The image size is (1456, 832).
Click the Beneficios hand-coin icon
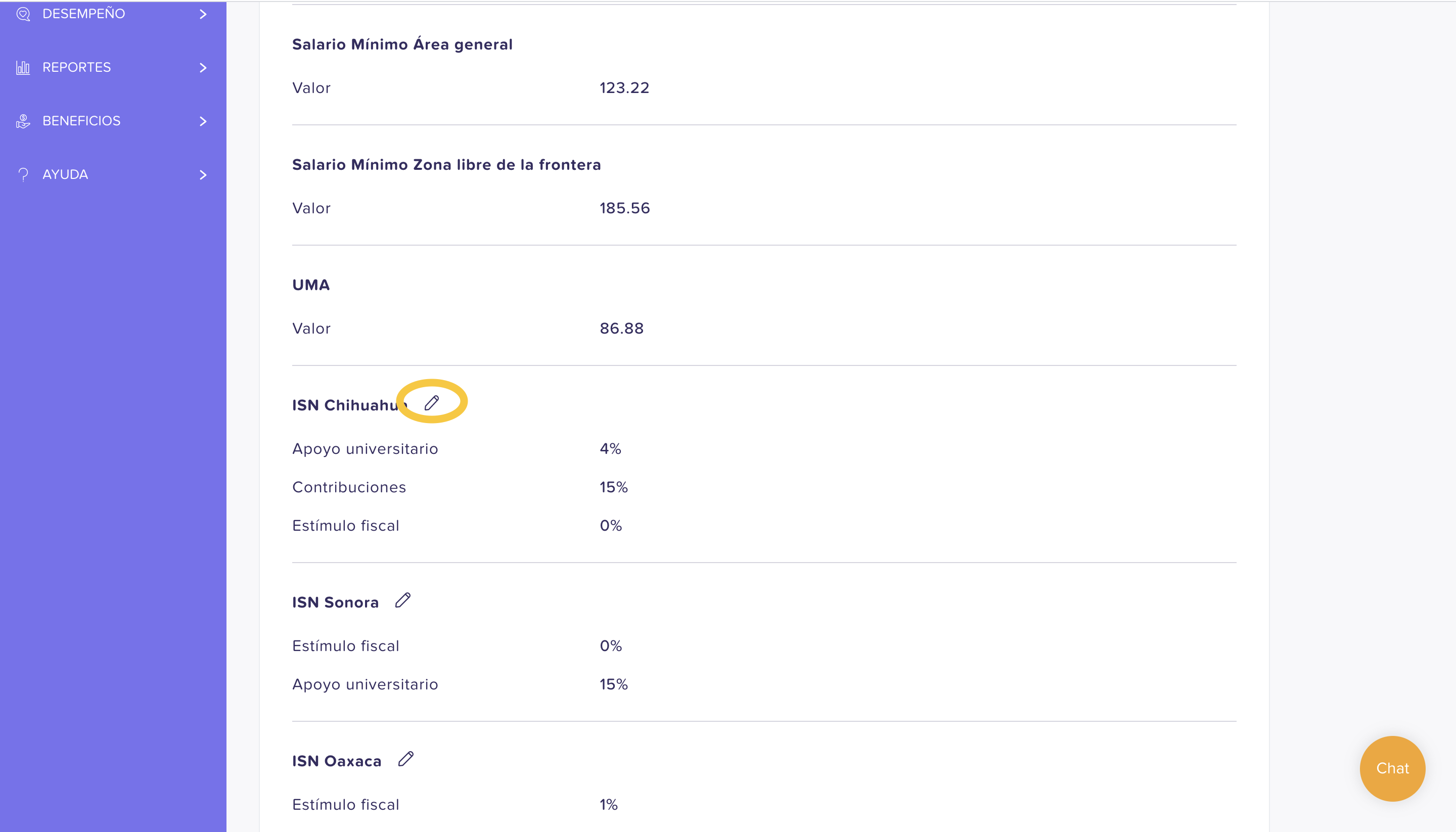[23, 121]
